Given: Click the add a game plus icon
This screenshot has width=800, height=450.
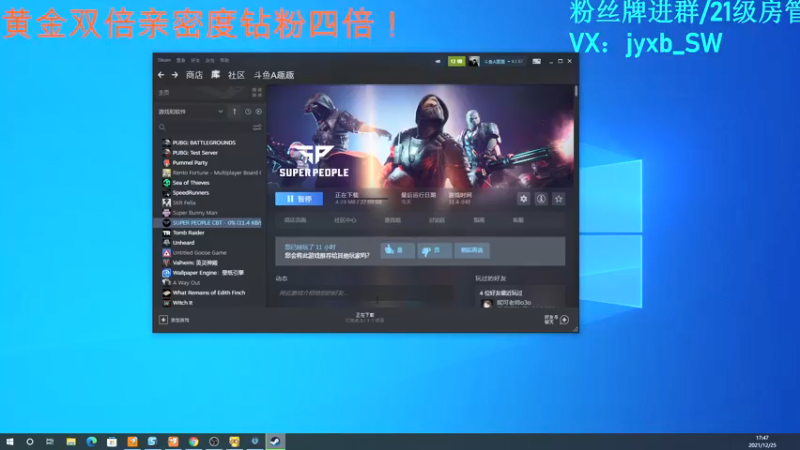Looking at the screenshot, I should pos(163,320).
